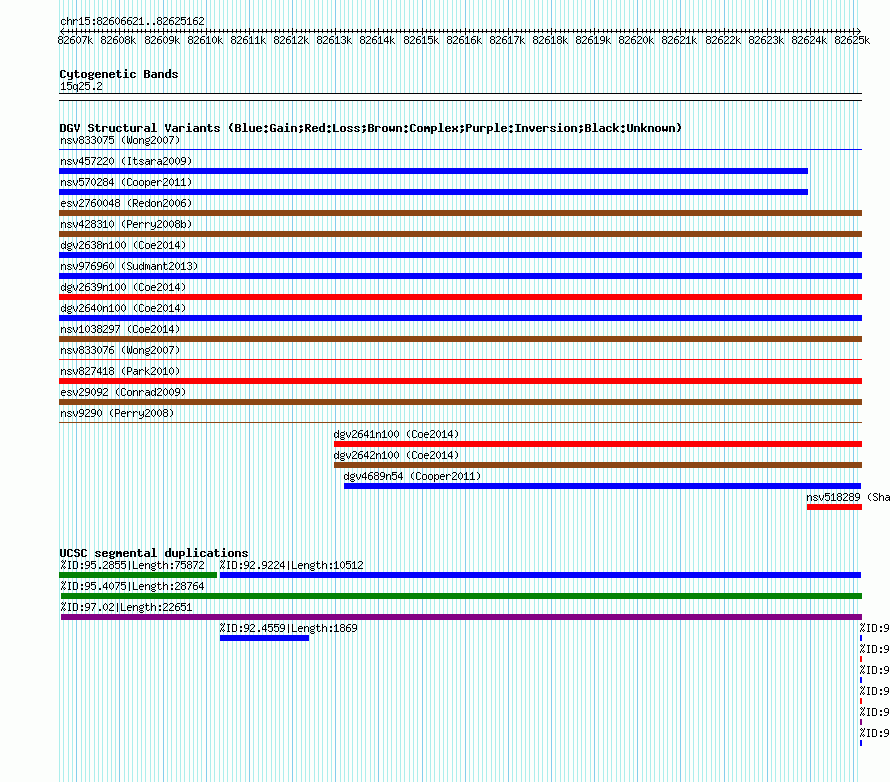
Task: Click the chr15:82606621..82625162 region label
Action: [x=132, y=21]
